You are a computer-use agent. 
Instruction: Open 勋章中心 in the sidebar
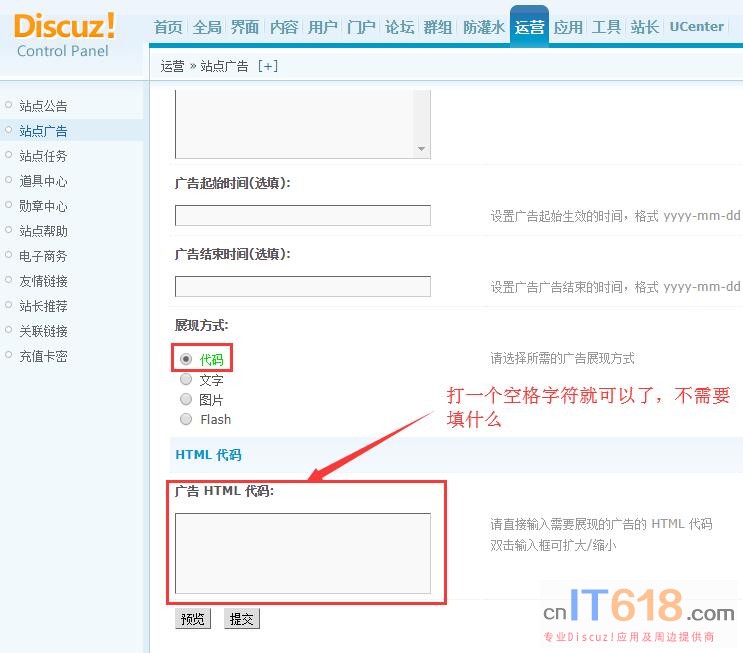click(x=43, y=206)
